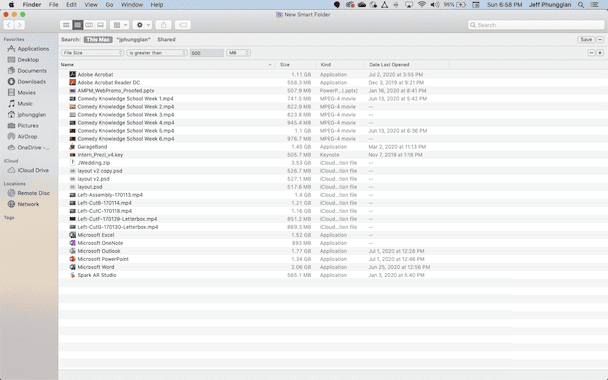Open the Finder menu
Screen dimensions: 608x380
[32, 5]
